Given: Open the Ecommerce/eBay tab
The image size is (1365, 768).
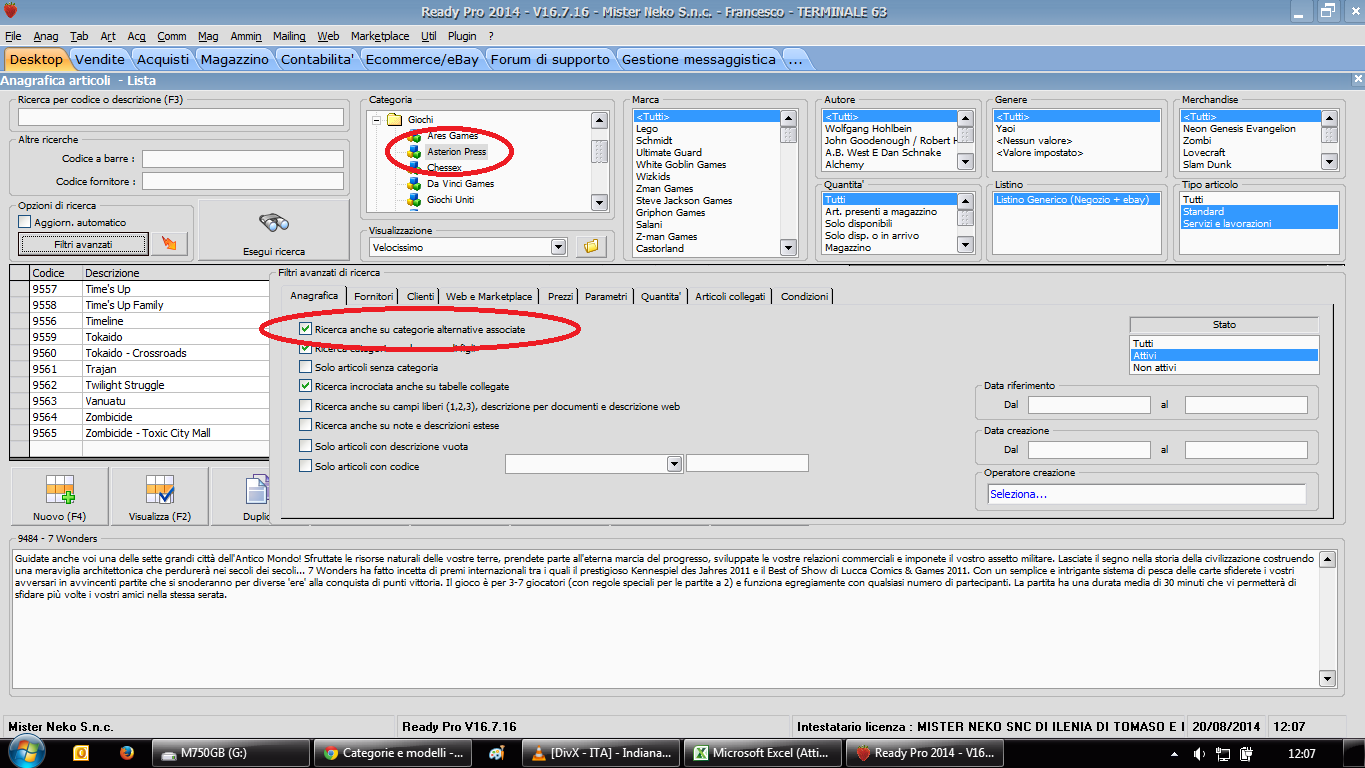Looking at the screenshot, I should pyautogui.click(x=423, y=60).
